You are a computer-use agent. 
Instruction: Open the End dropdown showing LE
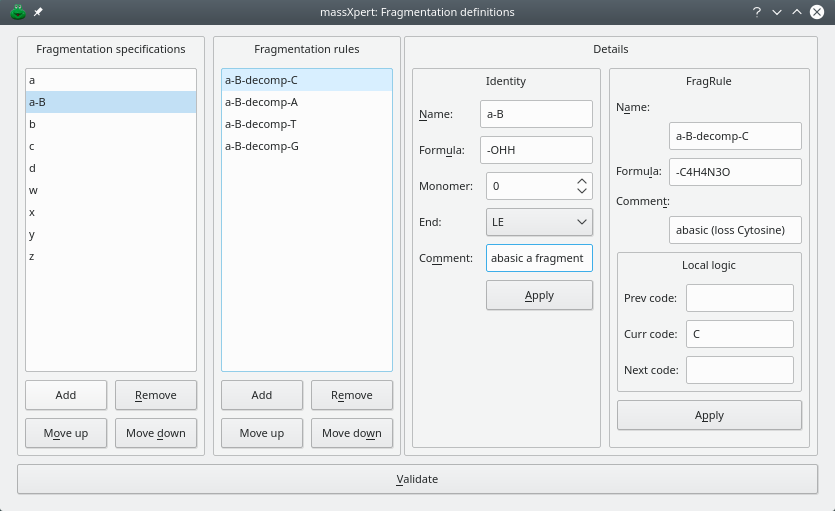tap(539, 222)
